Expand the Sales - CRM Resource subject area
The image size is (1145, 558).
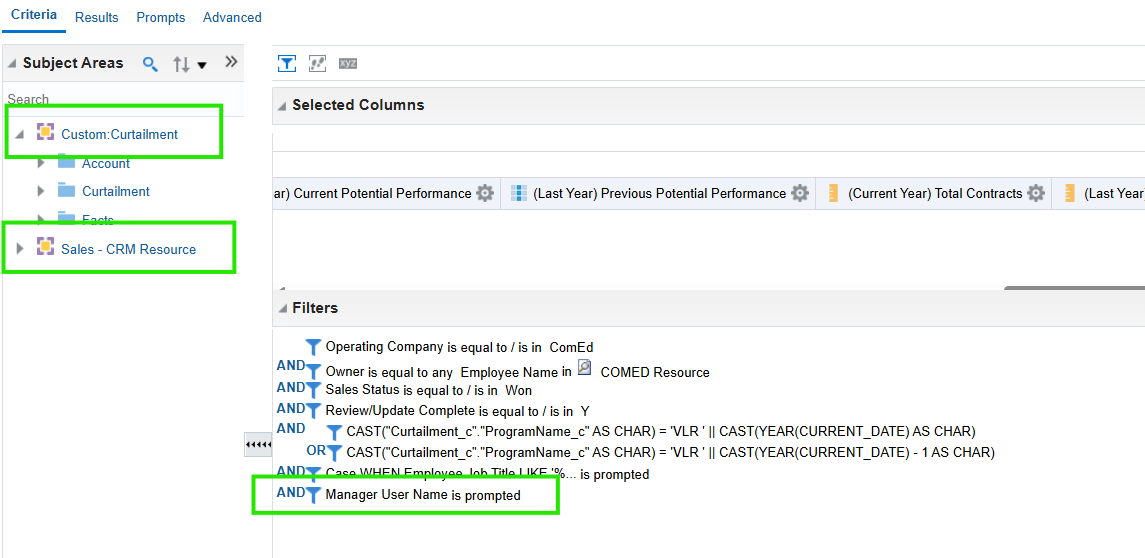tap(20, 249)
